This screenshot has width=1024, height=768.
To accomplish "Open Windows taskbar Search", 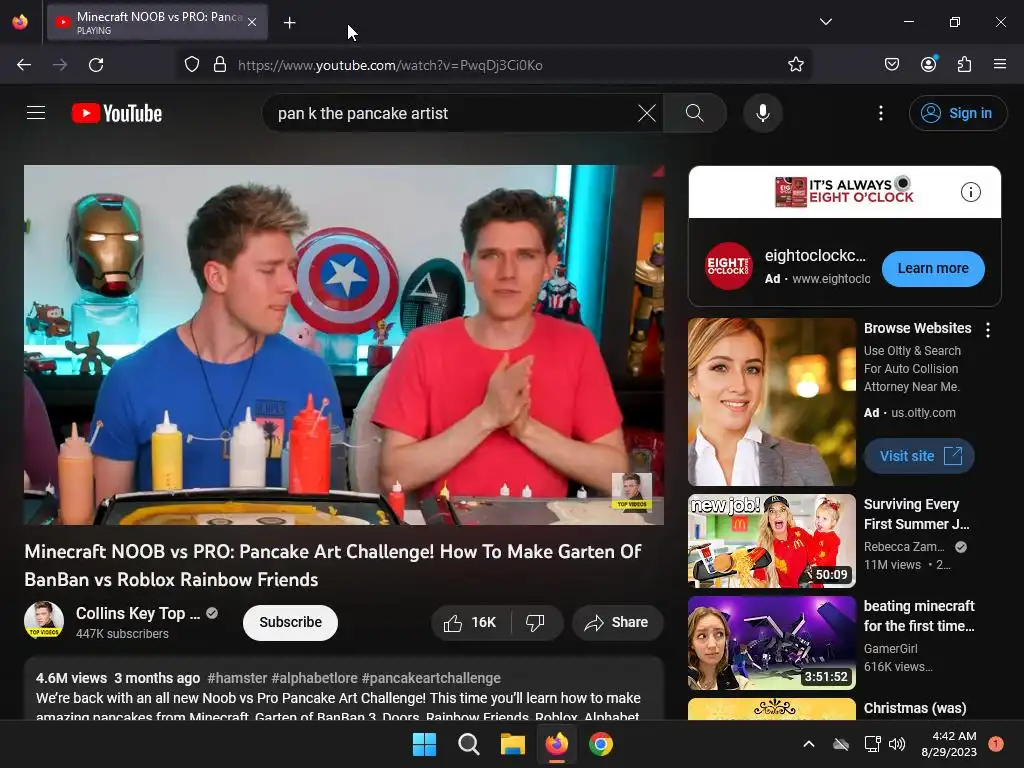I will [x=468, y=744].
